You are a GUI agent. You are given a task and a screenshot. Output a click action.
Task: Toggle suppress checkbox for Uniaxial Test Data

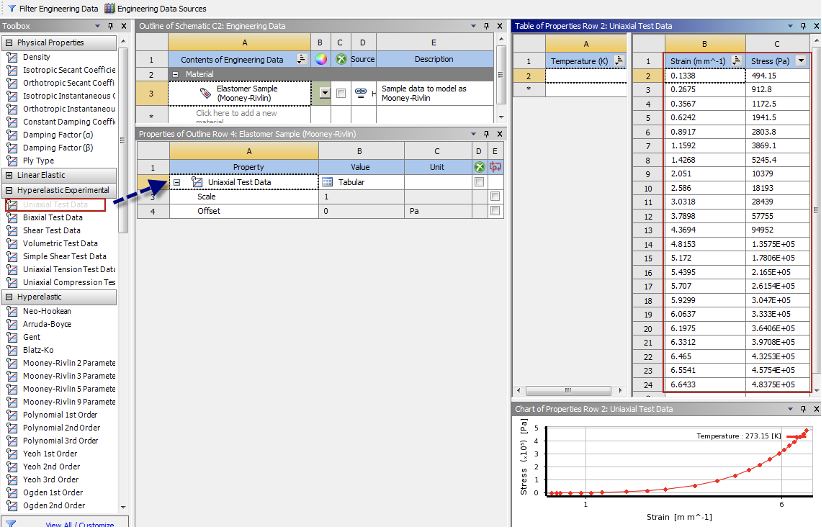(479, 182)
